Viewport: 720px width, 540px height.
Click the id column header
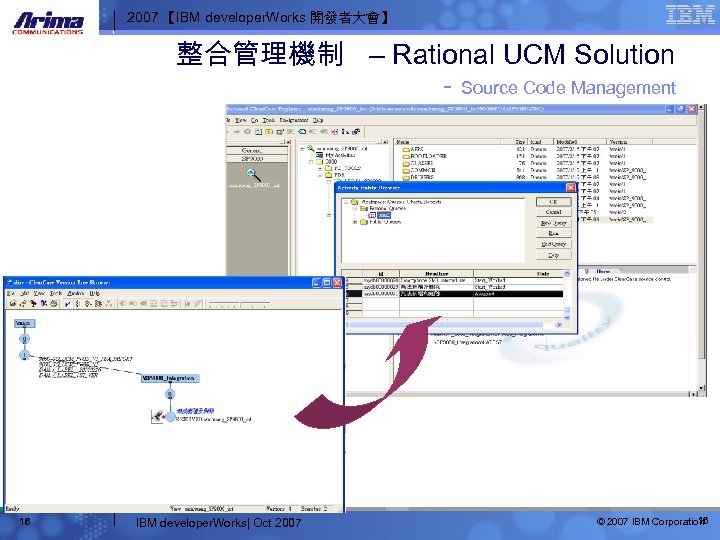[381, 273]
